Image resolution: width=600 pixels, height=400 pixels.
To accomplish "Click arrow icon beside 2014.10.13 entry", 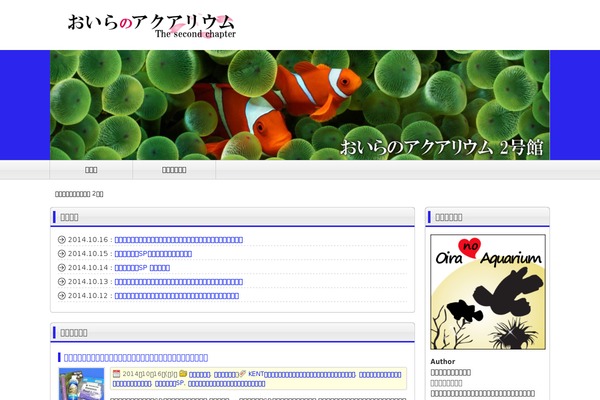I will (62, 281).
